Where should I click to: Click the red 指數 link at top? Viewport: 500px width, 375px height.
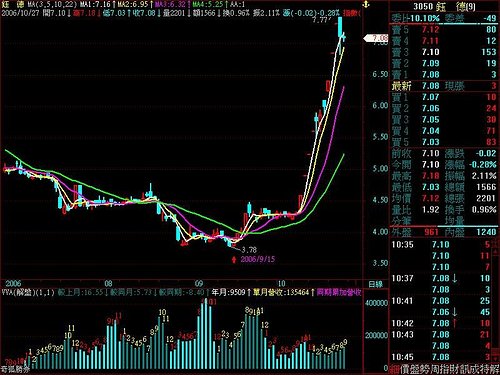352,13
